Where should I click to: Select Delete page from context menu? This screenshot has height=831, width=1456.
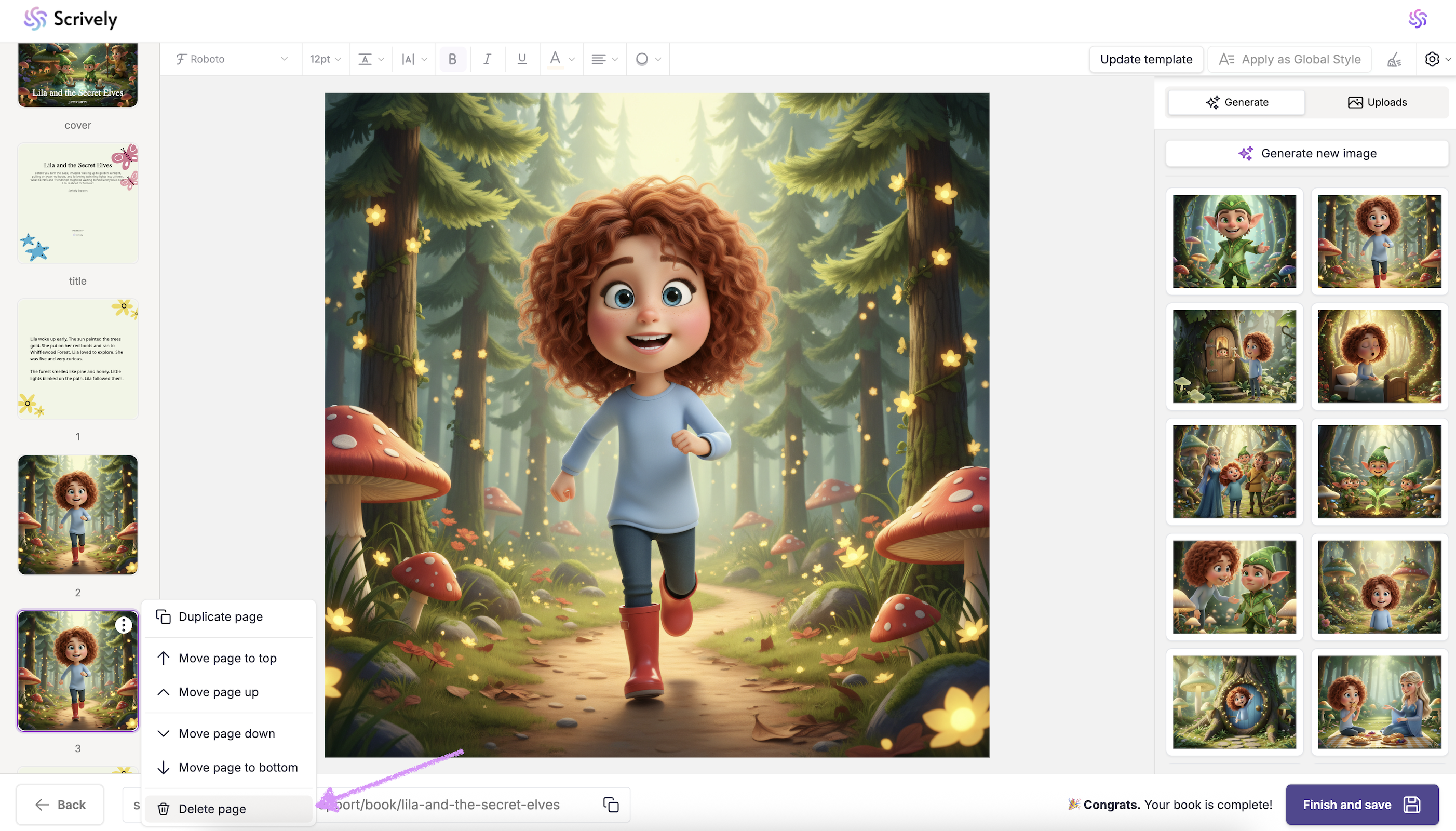click(212, 809)
